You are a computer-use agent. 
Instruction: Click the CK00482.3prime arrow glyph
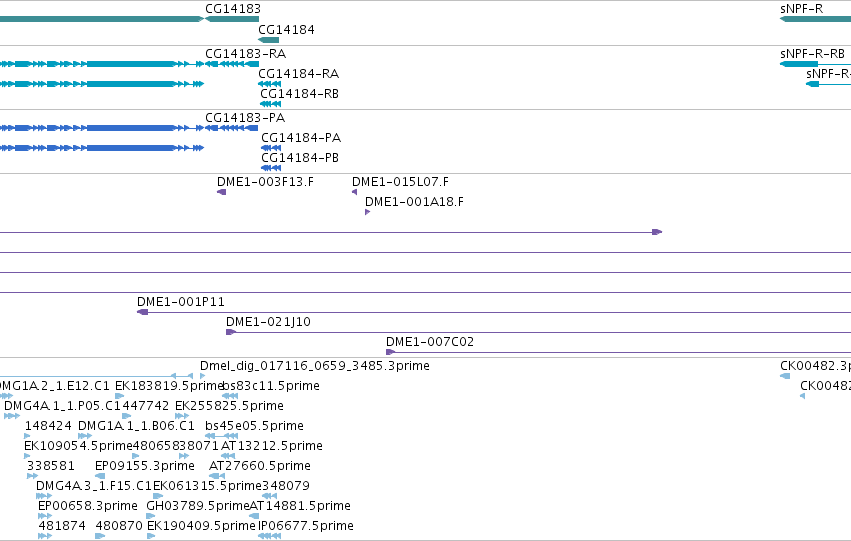785,376
